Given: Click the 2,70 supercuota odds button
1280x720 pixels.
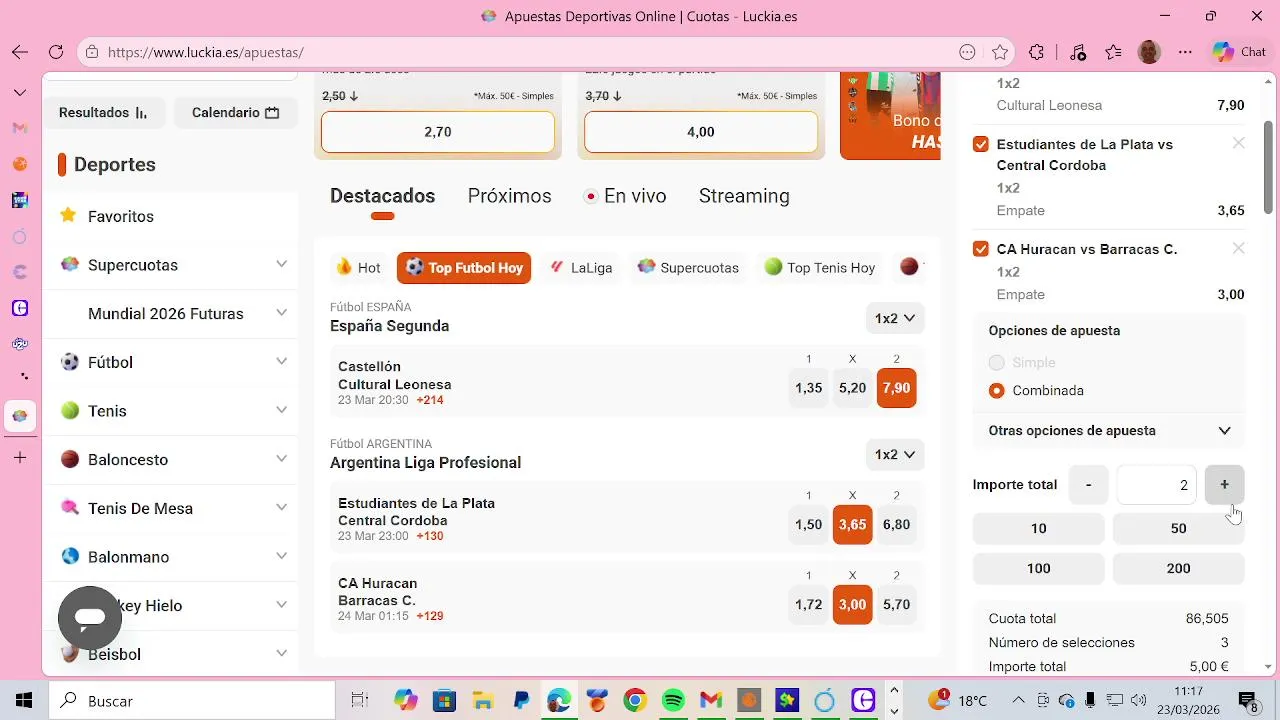Looking at the screenshot, I should point(438,132).
